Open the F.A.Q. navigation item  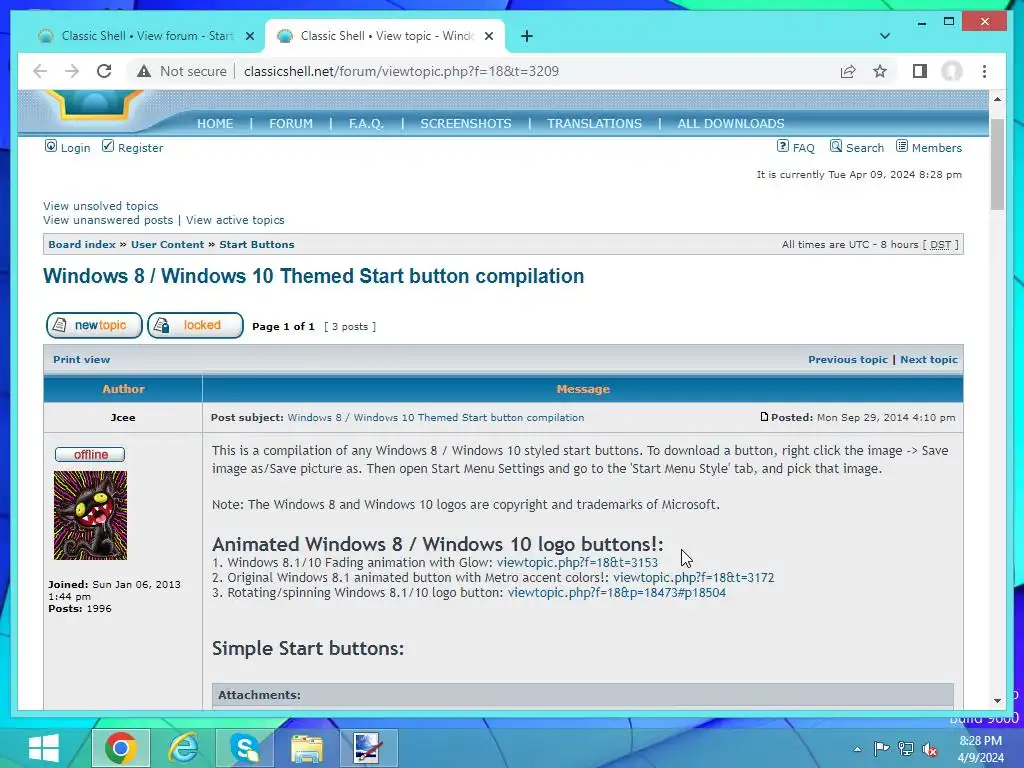pos(366,123)
